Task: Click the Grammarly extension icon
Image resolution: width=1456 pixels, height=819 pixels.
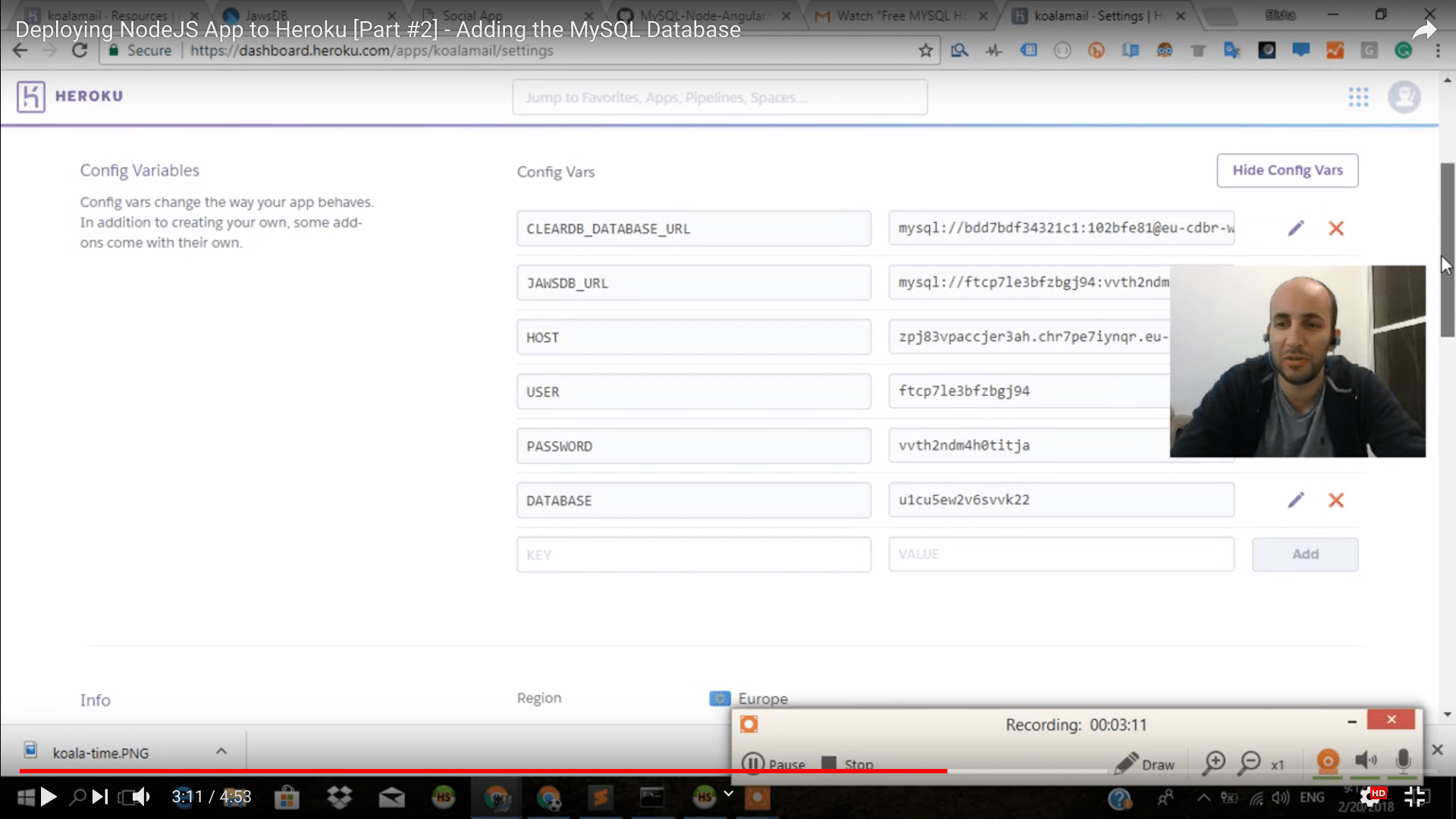Action: pos(1404,51)
